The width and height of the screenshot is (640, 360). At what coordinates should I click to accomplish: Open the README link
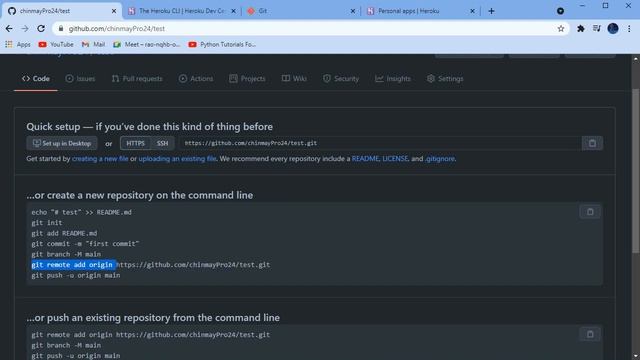pyautogui.click(x=365, y=159)
